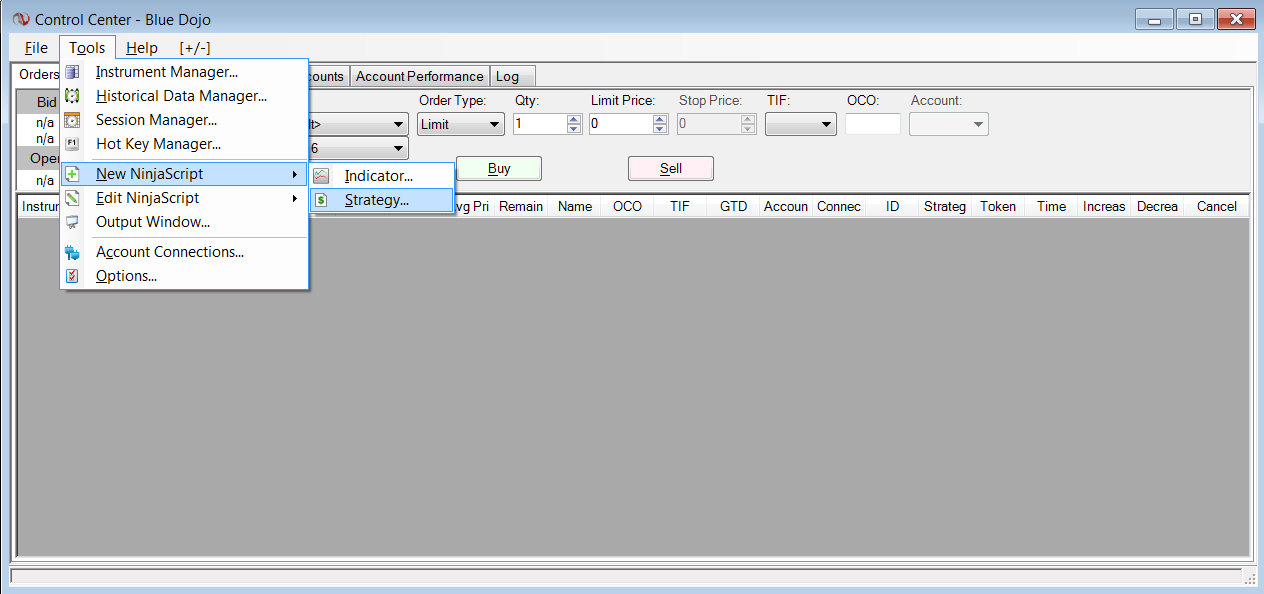Click the Strategy dollar icon in the submenu

[x=321, y=200]
